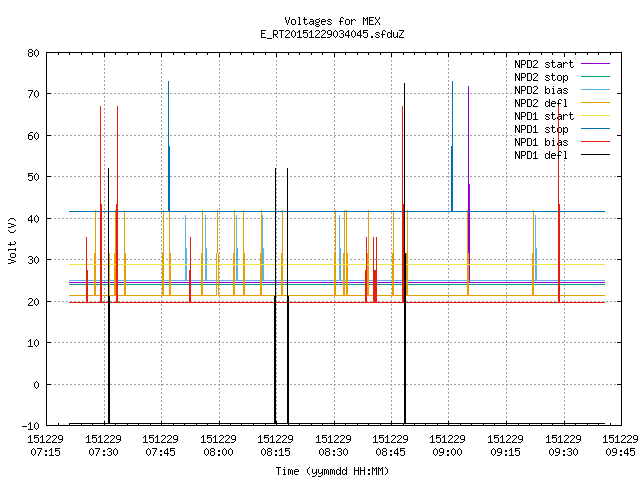The width and height of the screenshot is (640, 480).
Task: Click the y-axis tick label 50
Action: tap(33, 177)
